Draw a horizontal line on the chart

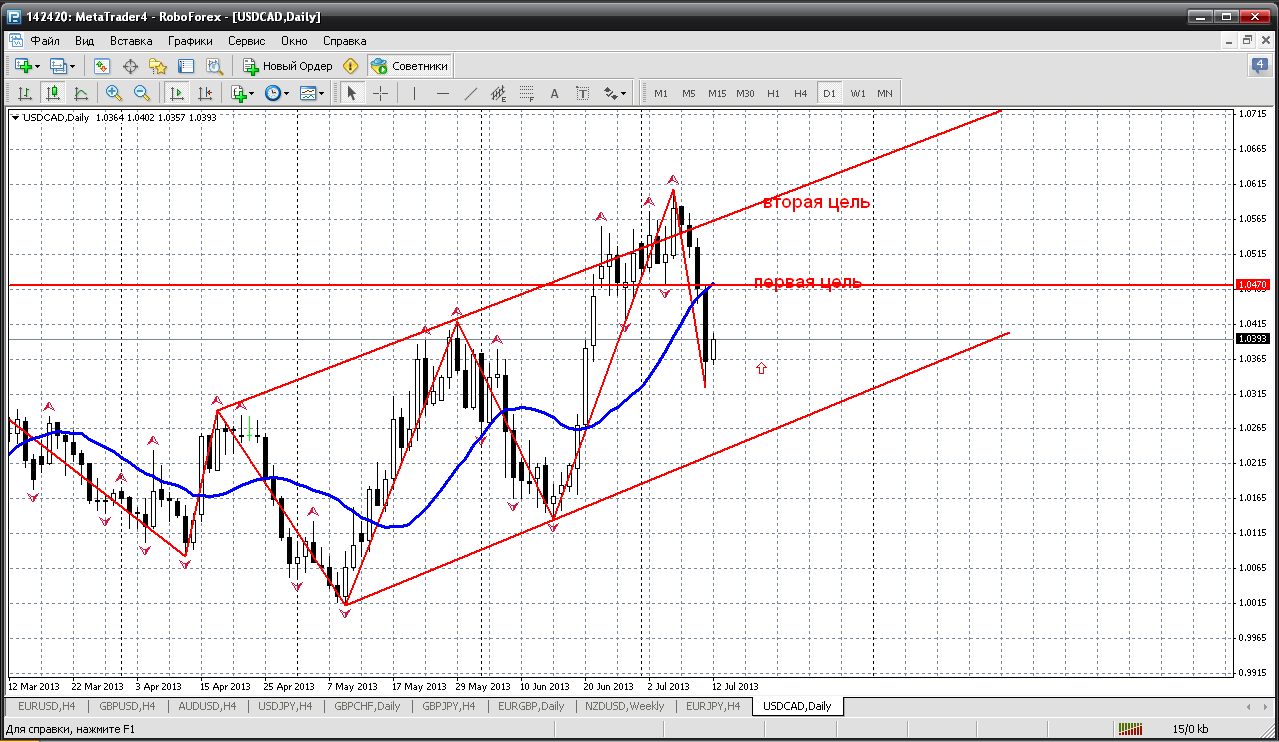click(x=443, y=93)
